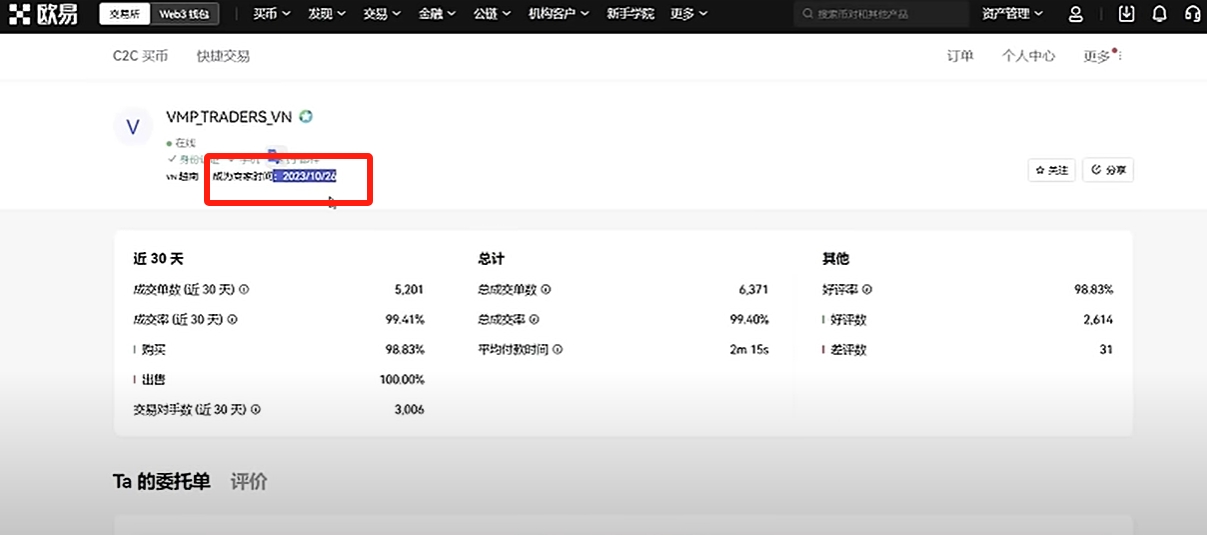Click the 2m 15s average payment time
This screenshot has height=535, width=1207.
point(749,349)
